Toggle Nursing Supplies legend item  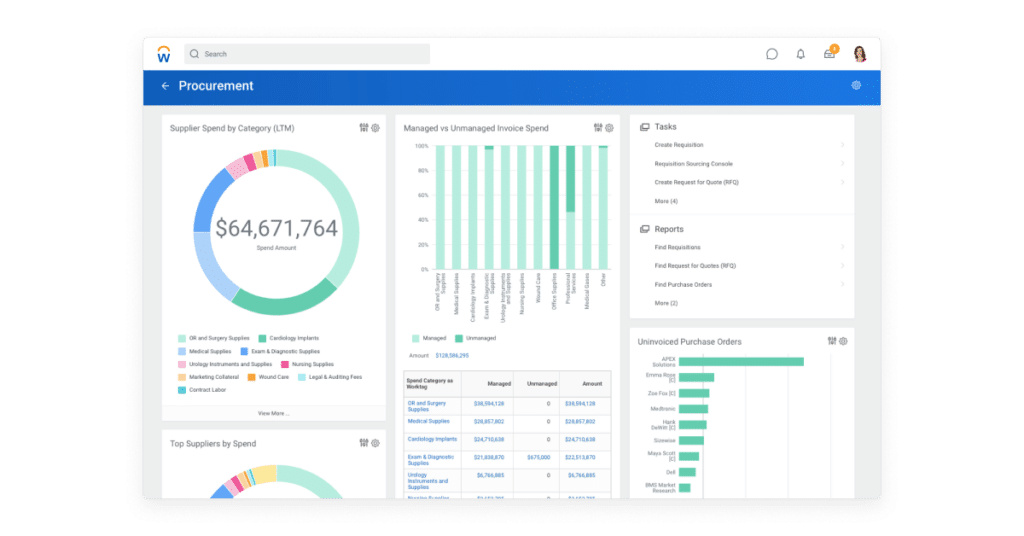308,364
